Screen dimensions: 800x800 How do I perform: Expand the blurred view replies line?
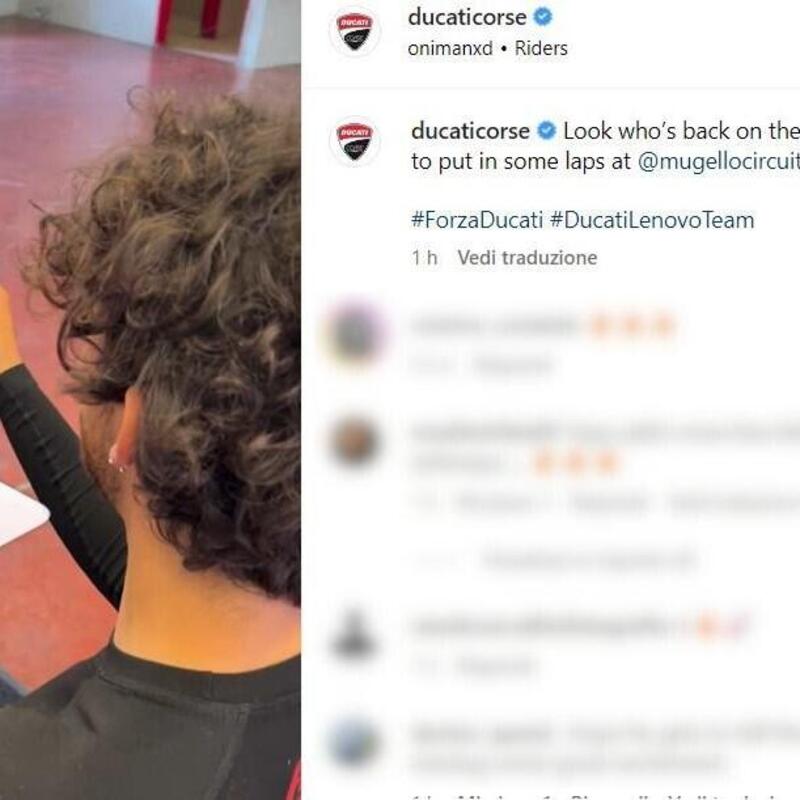coord(589,560)
